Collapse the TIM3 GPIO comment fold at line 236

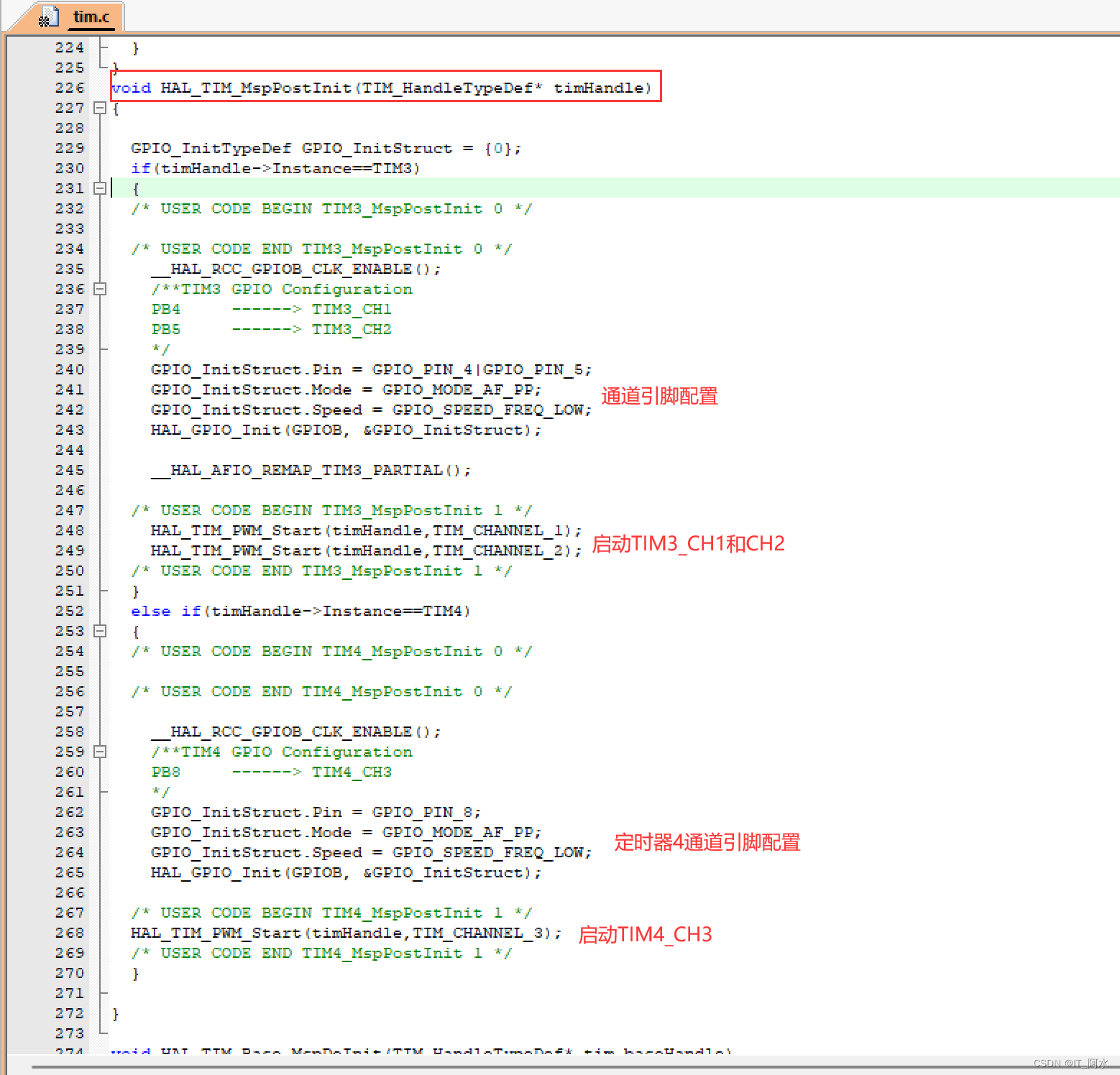pos(100,289)
